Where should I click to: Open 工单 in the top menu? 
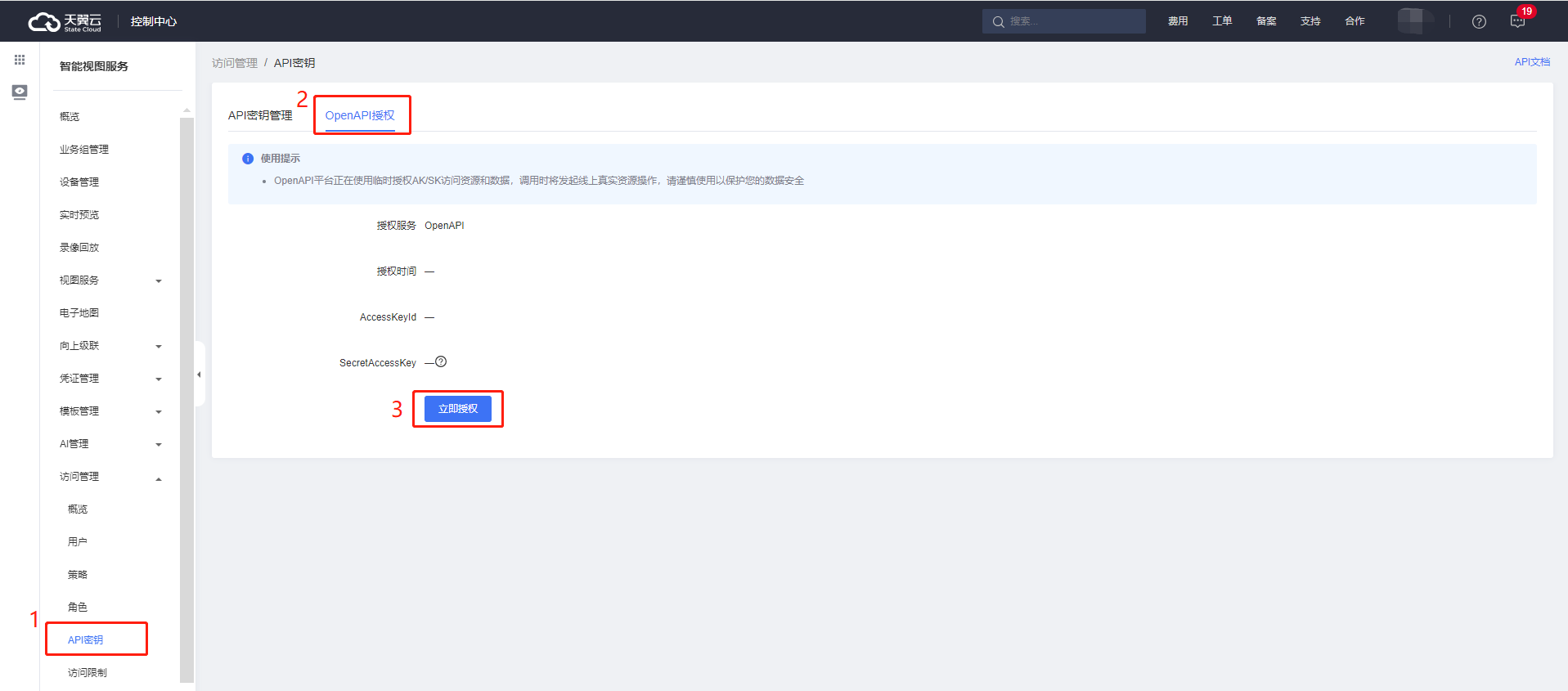[1222, 21]
